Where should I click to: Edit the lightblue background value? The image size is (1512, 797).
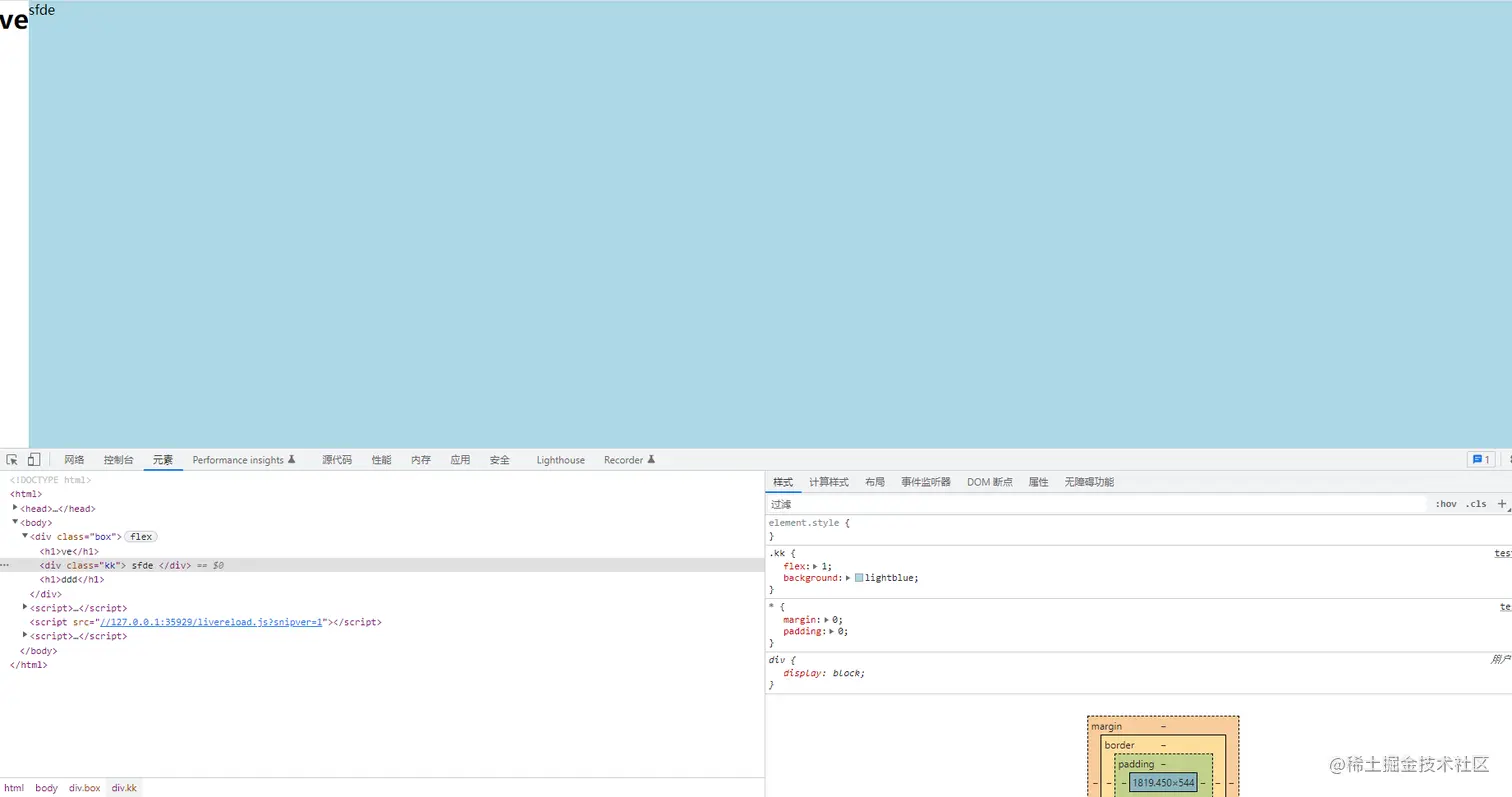pos(890,578)
